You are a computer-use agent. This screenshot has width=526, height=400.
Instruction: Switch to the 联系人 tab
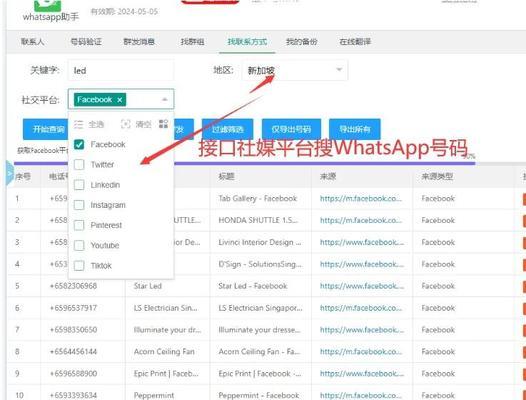point(33,42)
